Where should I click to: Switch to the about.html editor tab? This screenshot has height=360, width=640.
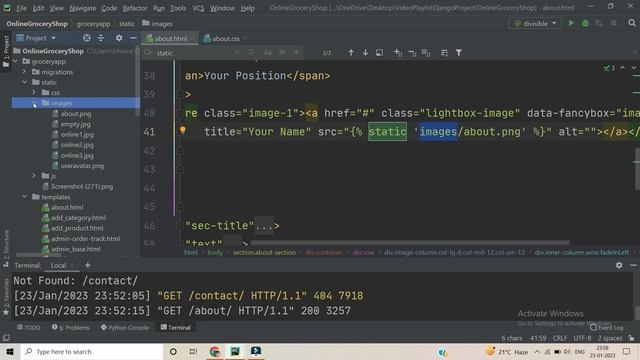click(x=170, y=39)
